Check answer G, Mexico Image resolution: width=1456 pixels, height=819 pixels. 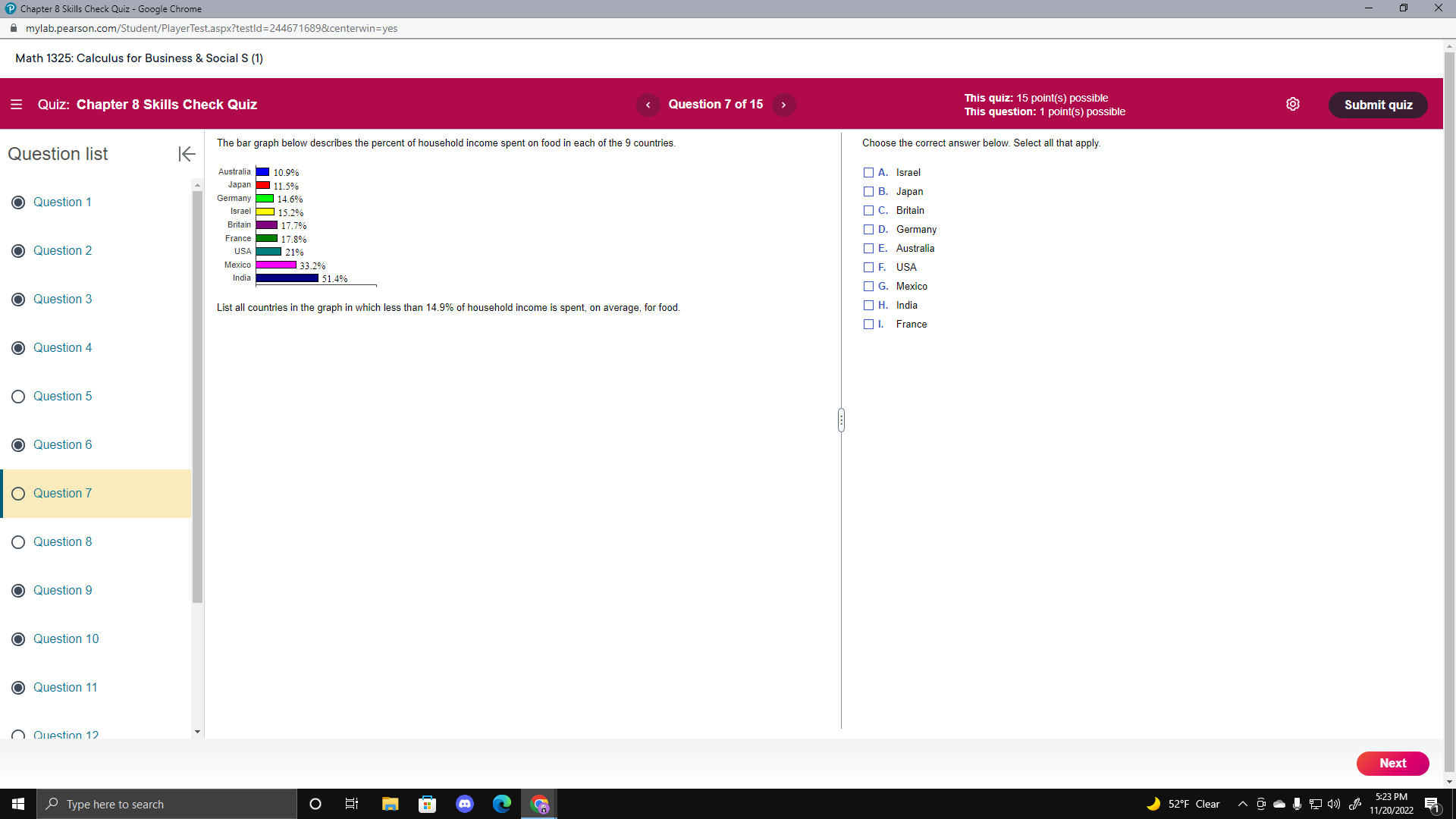(868, 286)
